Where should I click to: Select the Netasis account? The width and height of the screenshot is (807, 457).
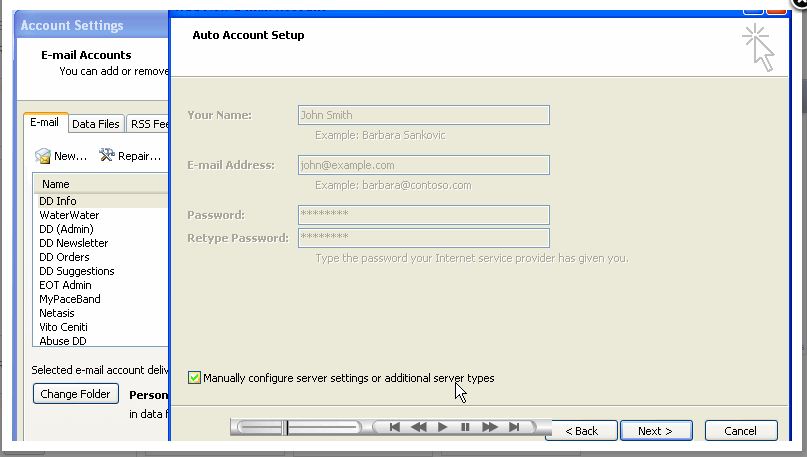click(x=101, y=313)
